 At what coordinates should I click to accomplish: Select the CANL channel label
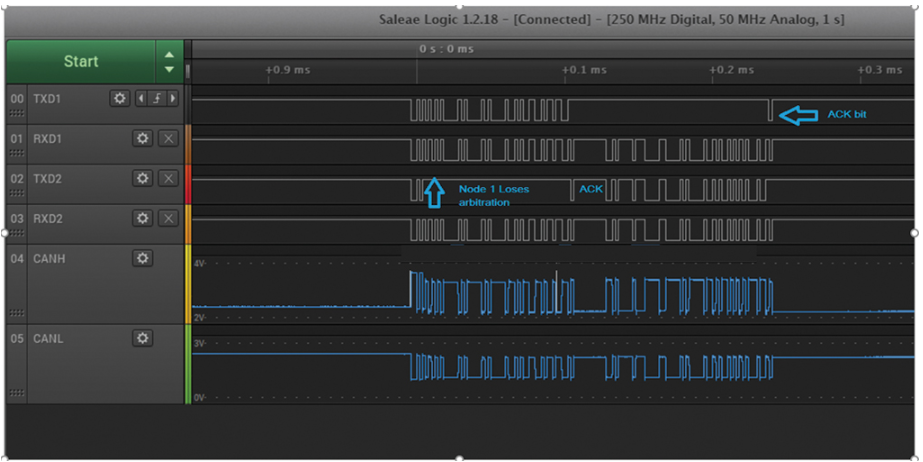click(x=48, y=339)
